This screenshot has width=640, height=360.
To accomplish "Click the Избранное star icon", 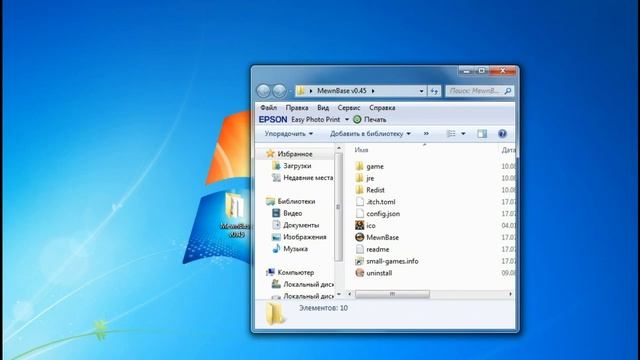I will click(270, 153).
